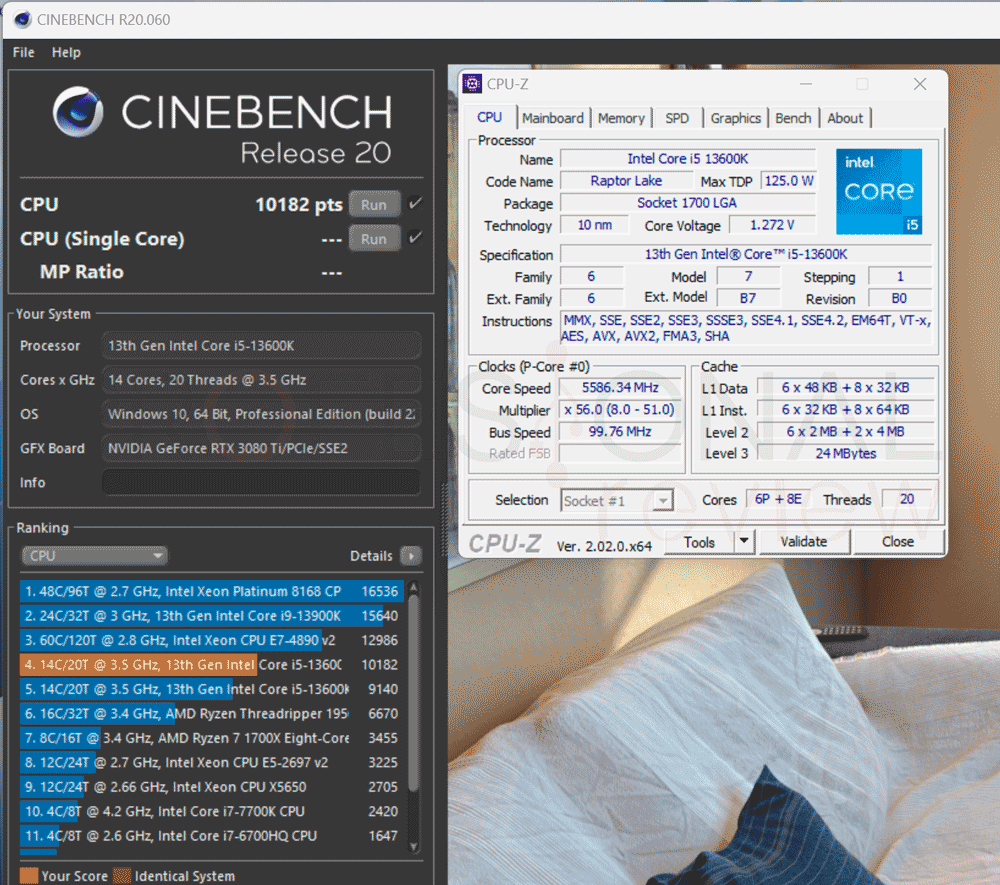Screen dimensions: 1000x885
Task: Click the Code Name value Raptor Lake
Action: click(626, 181)
